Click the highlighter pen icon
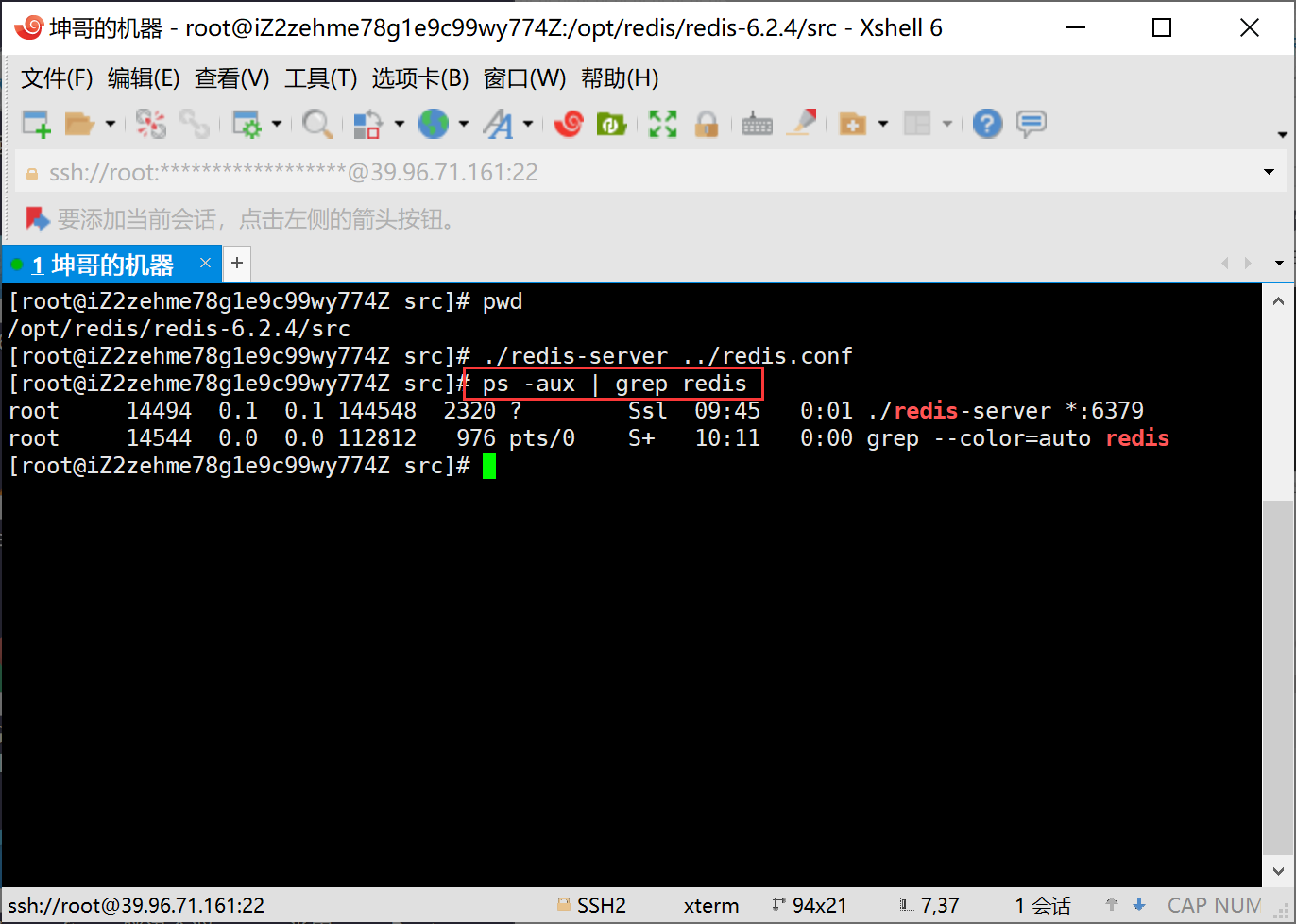The image size is (1296, 924). click(x=802, y=123)
